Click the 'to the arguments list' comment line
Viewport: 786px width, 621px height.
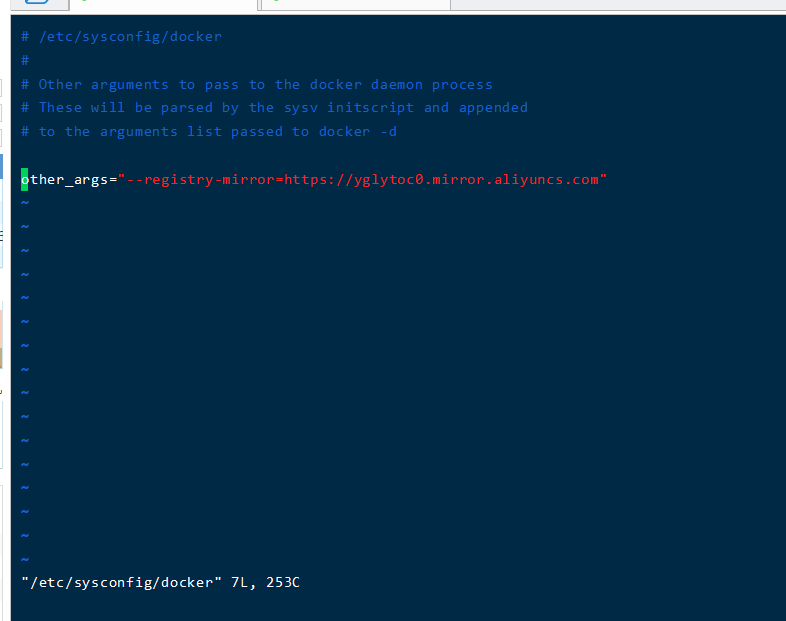pyautogui.click(x=209, y=132)
